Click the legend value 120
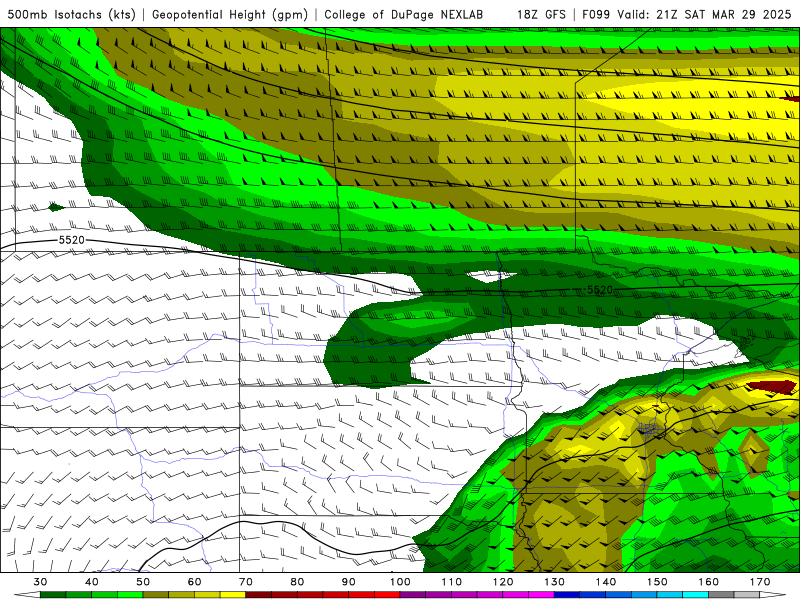 click(503, 582)
